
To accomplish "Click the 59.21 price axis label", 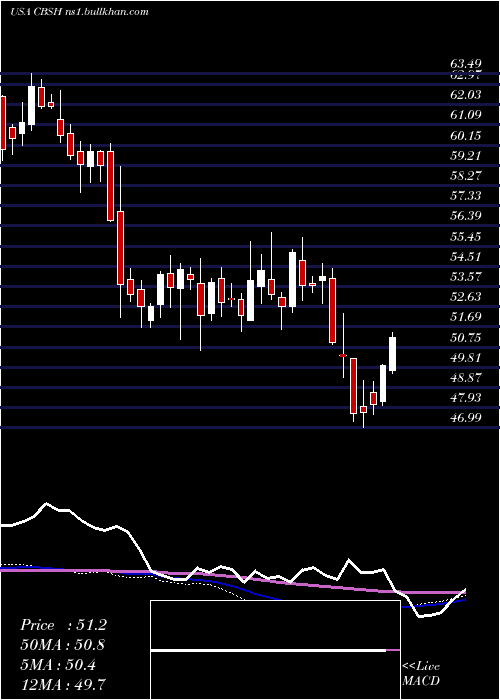I will pos(465,155).
